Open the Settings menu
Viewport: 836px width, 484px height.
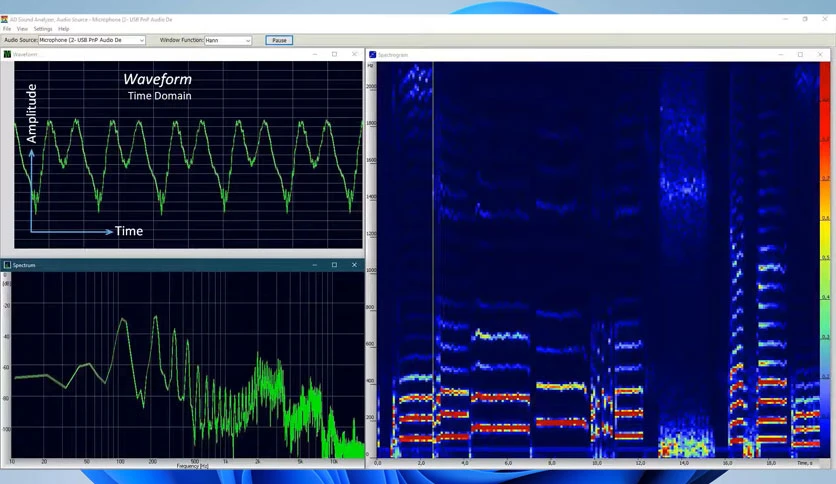coord(43,29)
